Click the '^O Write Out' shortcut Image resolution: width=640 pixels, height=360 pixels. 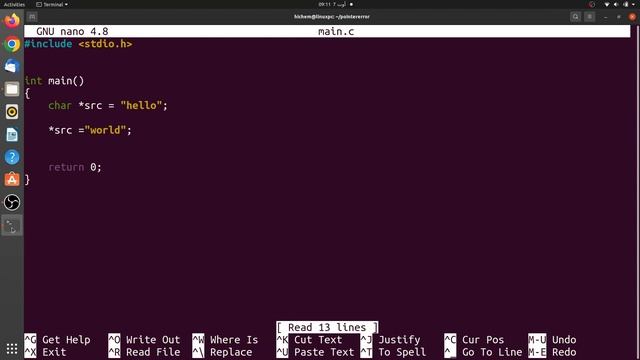[144, 340]
